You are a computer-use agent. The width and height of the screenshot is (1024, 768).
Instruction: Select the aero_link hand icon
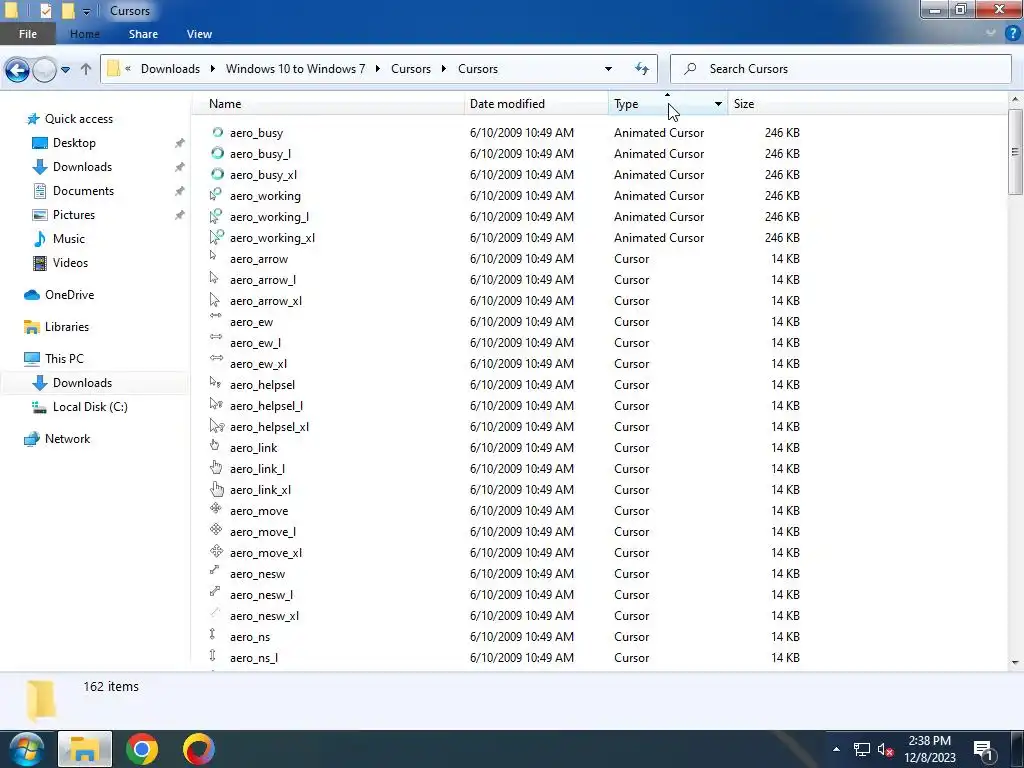click(x=214, y=445)
